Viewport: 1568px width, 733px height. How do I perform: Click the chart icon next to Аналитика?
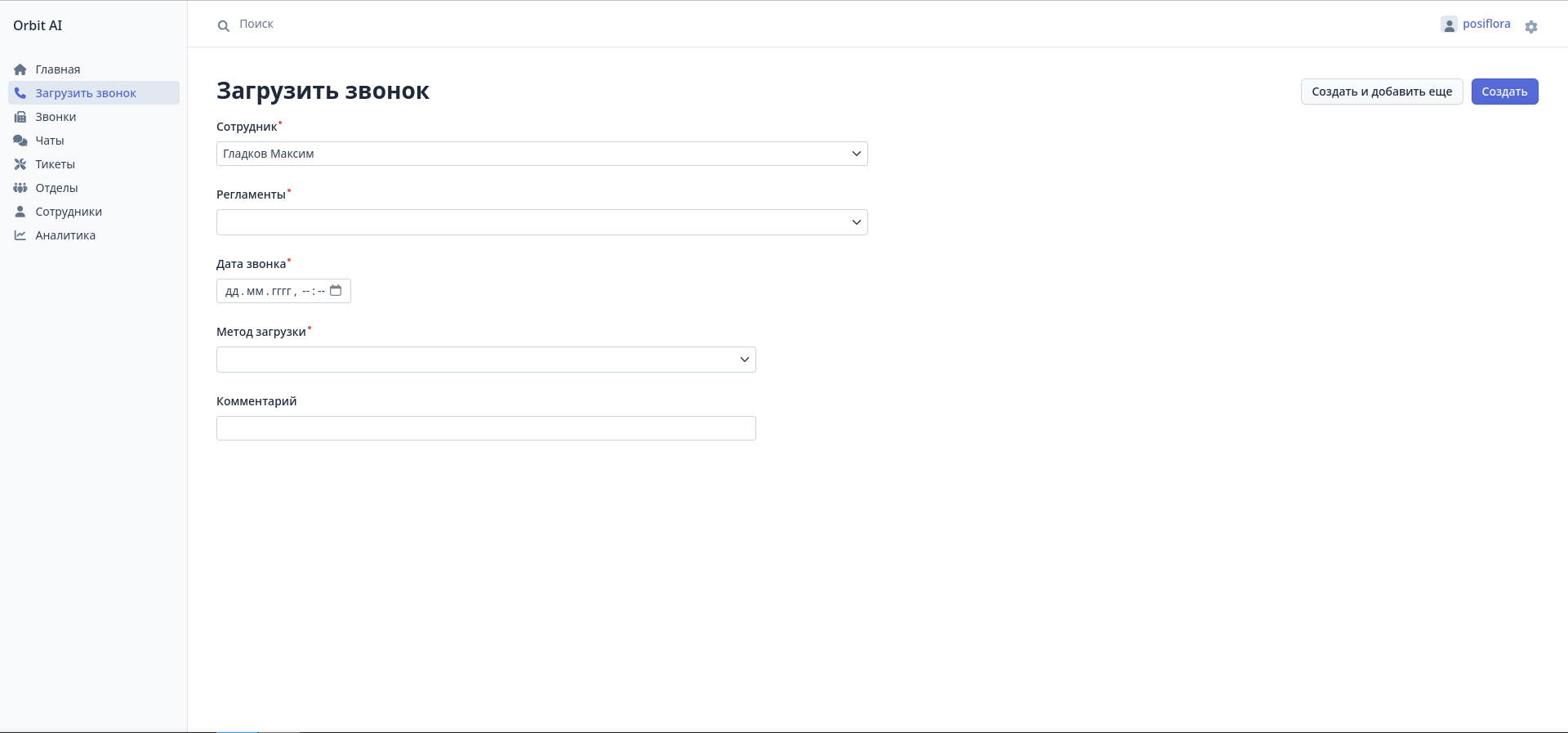[x=20, y=235]
